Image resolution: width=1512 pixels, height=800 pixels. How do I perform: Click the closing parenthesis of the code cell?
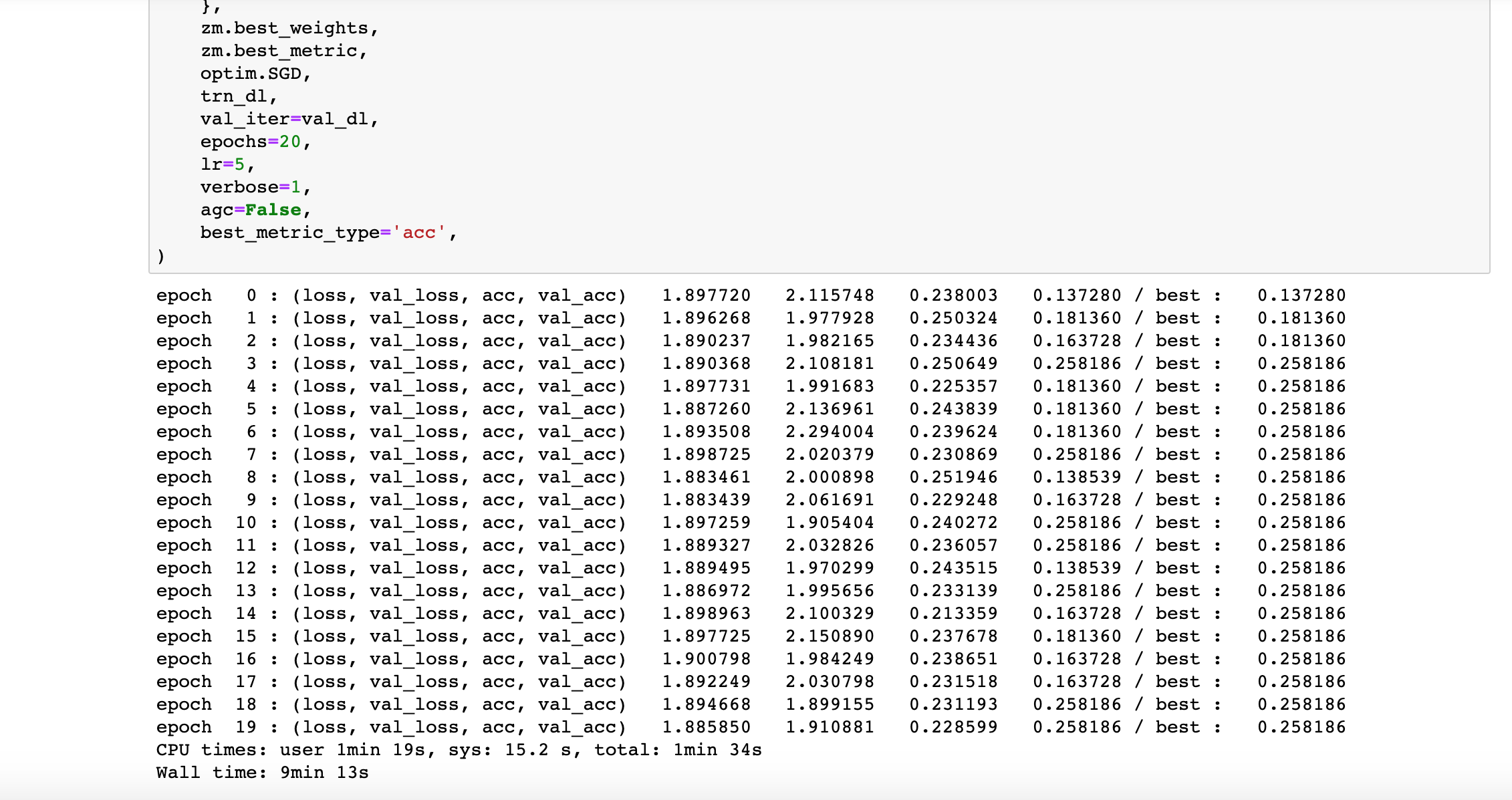[160, 256]
